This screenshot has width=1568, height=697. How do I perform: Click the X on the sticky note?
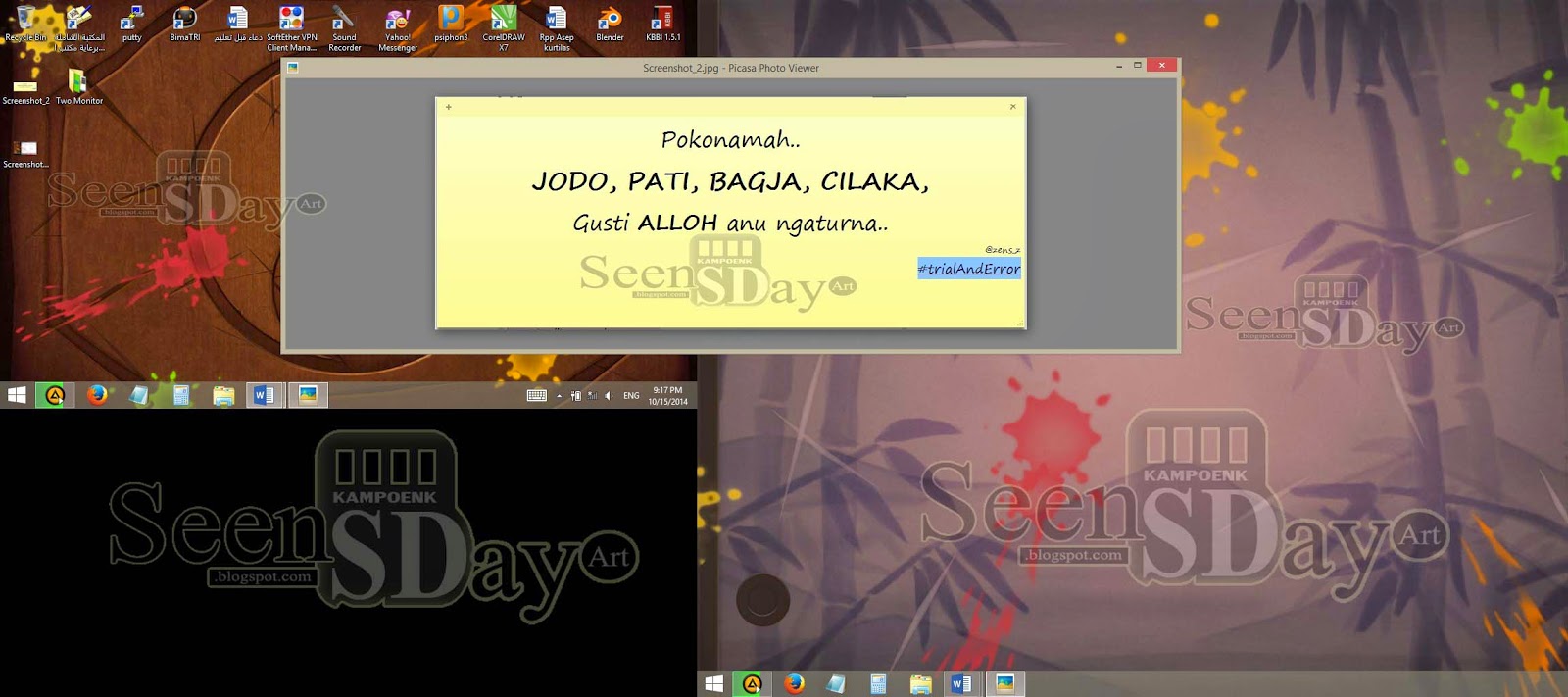click(1013, 107)
